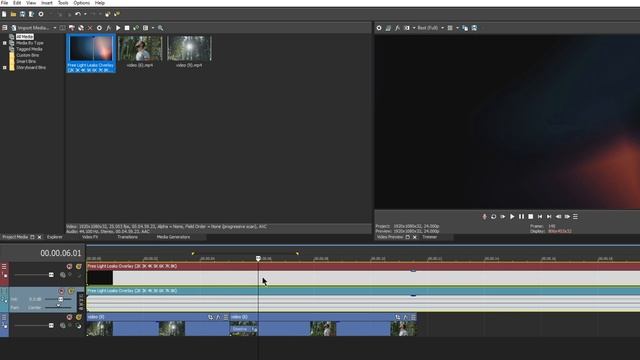This screenshot has height=360, width=640.
Task: Go to start of project
Action: 540,217
